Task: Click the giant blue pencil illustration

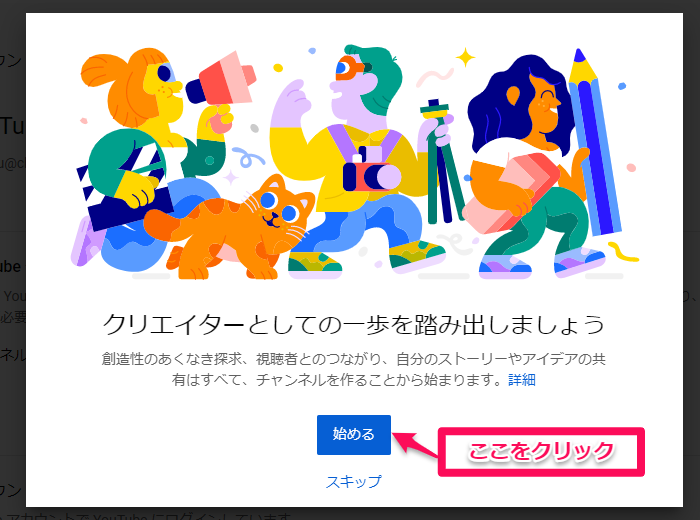Action: point(594,143)
